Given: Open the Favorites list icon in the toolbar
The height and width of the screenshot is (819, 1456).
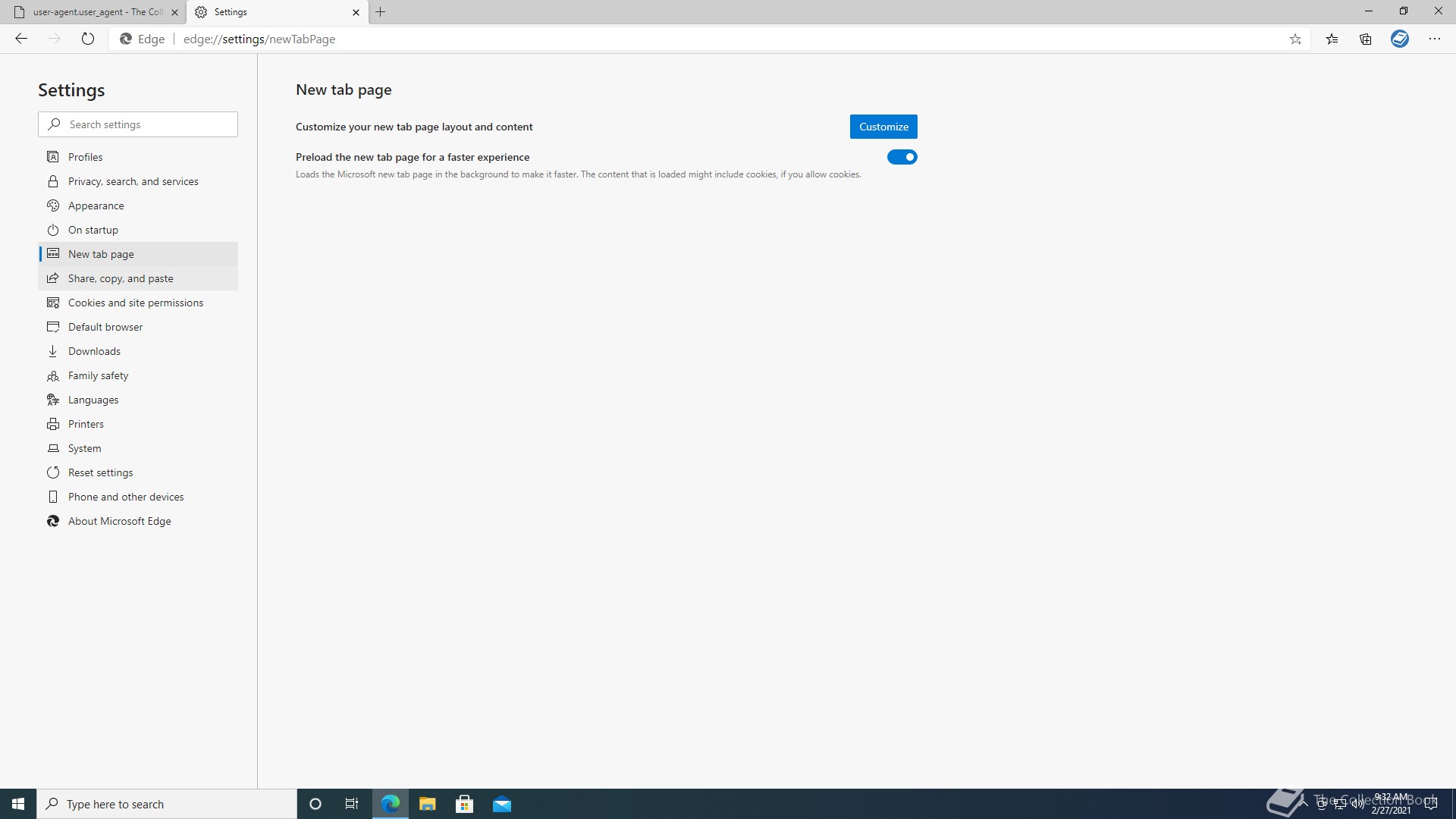Looking at the screenshot, I should (x=1332, y=39).
